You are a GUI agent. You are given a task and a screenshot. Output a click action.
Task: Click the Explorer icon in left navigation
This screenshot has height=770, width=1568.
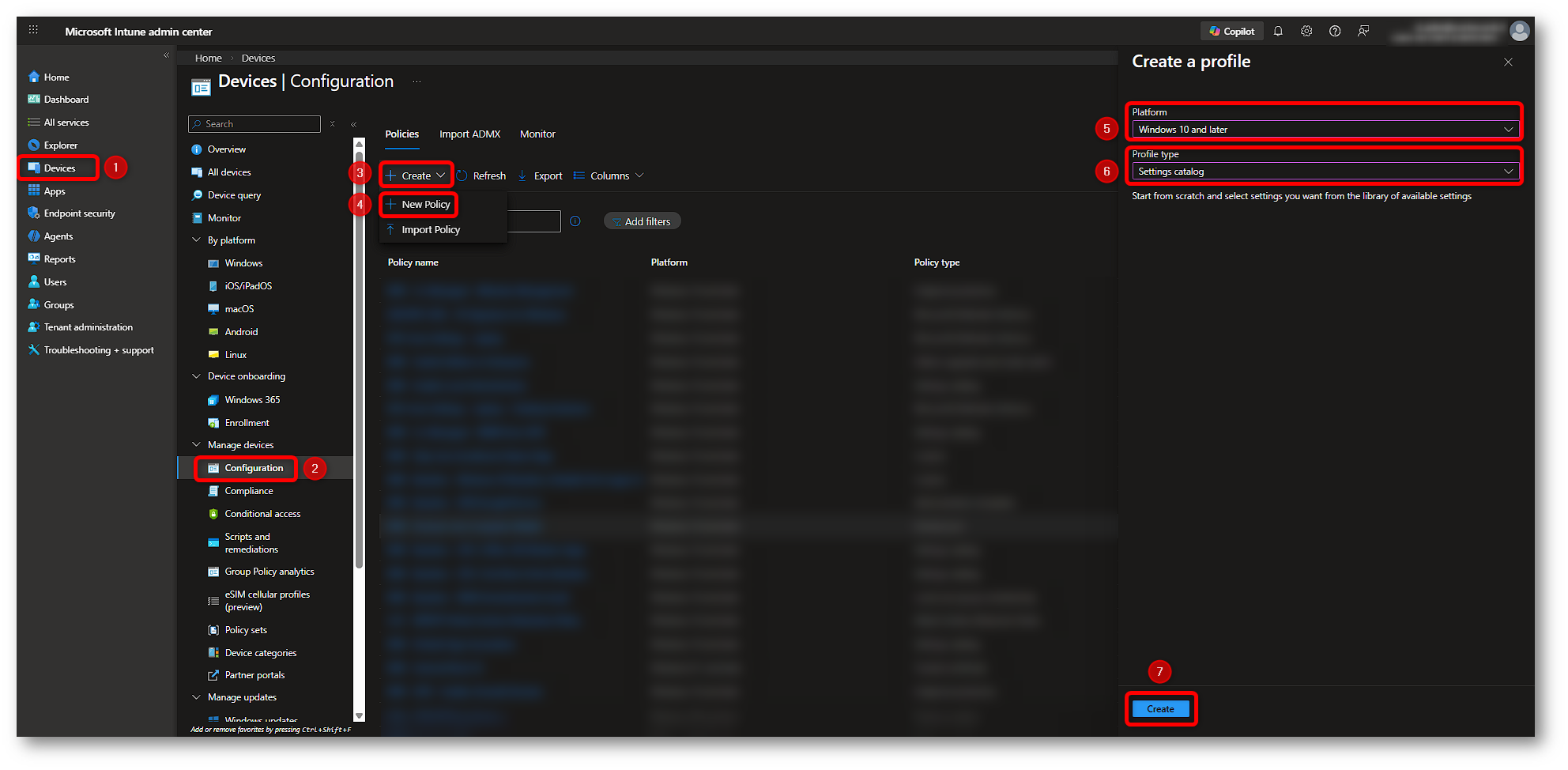[34, 145]
